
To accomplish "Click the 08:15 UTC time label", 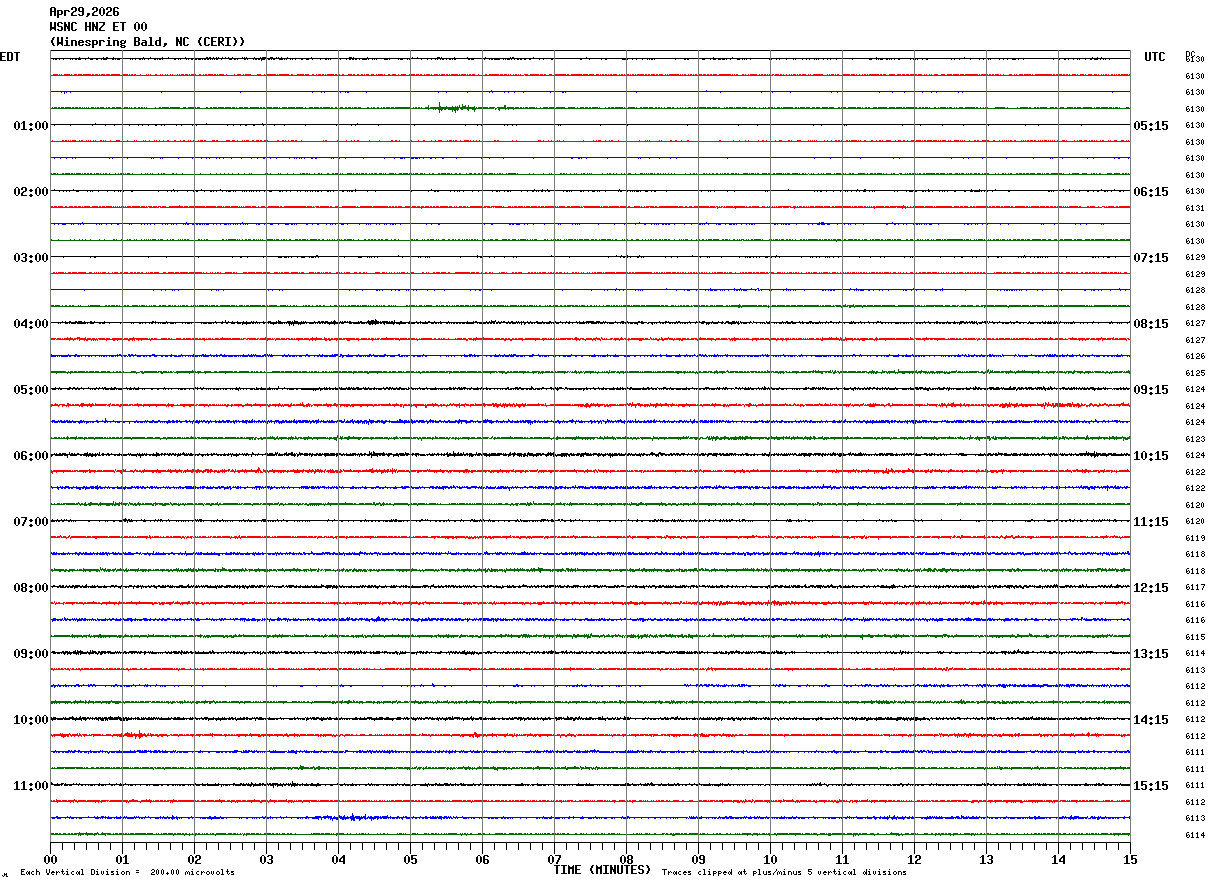I will [x=1150, y=324].
